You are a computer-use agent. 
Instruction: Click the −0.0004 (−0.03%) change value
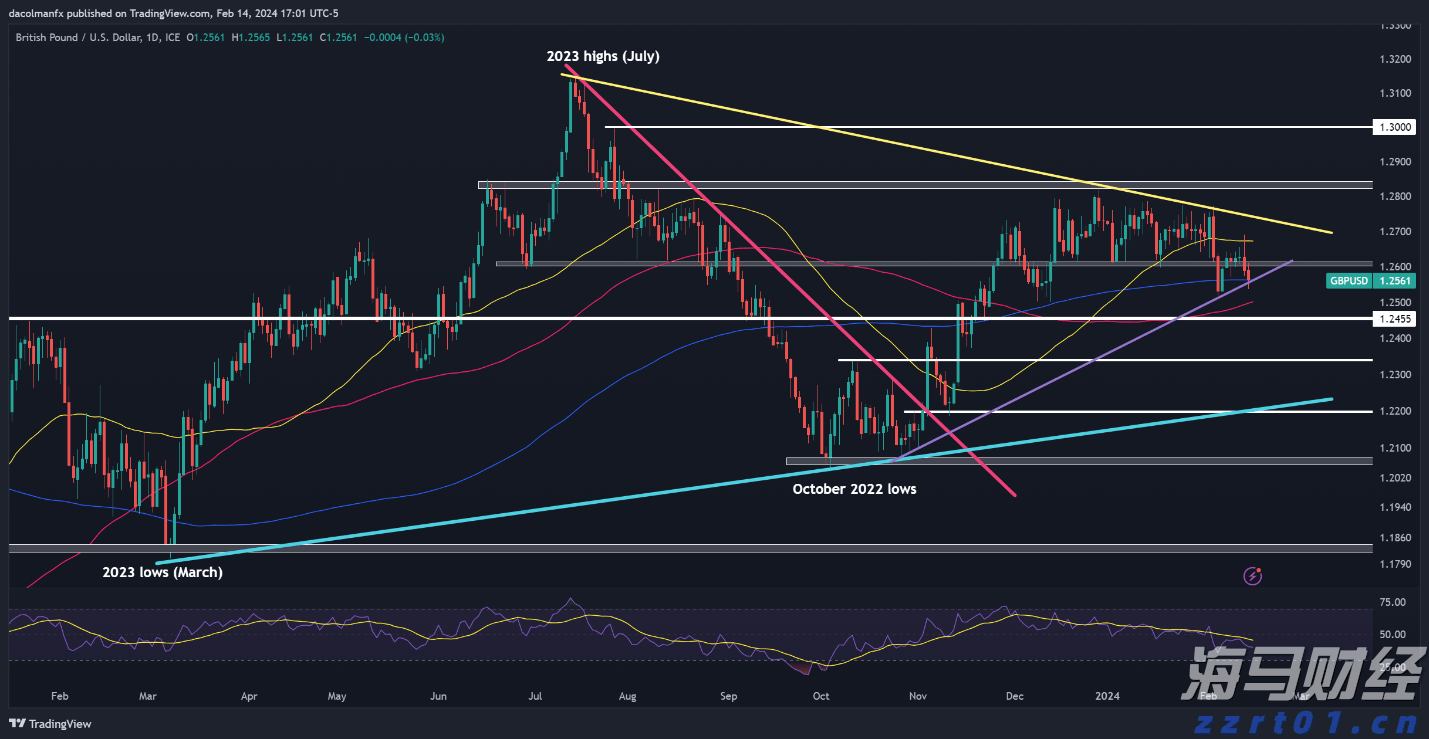[407, 37]
